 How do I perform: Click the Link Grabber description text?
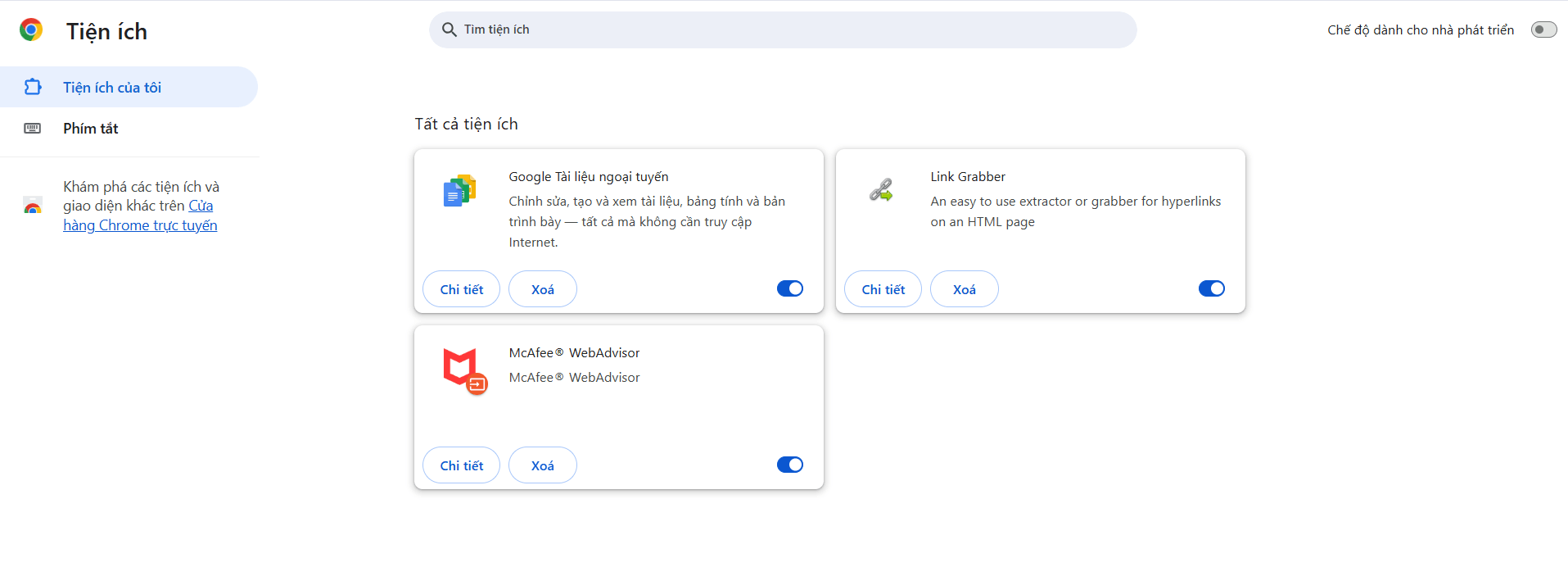(x=1076, y=211)
